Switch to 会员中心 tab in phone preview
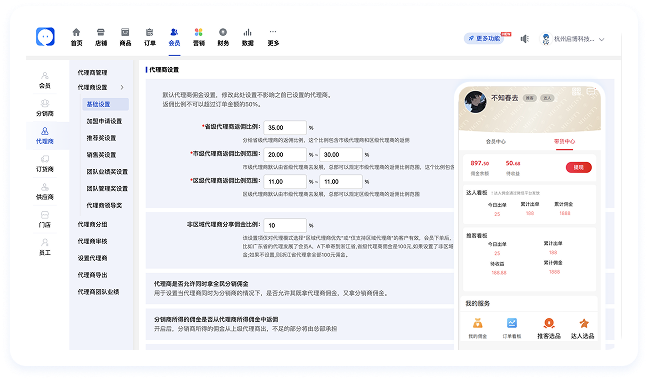648x380 pixels. (x=496, y=141)
